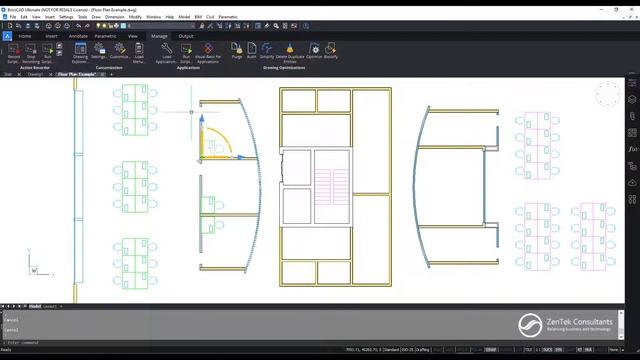The height and width of the screenshot is (360, 640).
Task: Click the Stop Recording icon
Action: [31, 49]
